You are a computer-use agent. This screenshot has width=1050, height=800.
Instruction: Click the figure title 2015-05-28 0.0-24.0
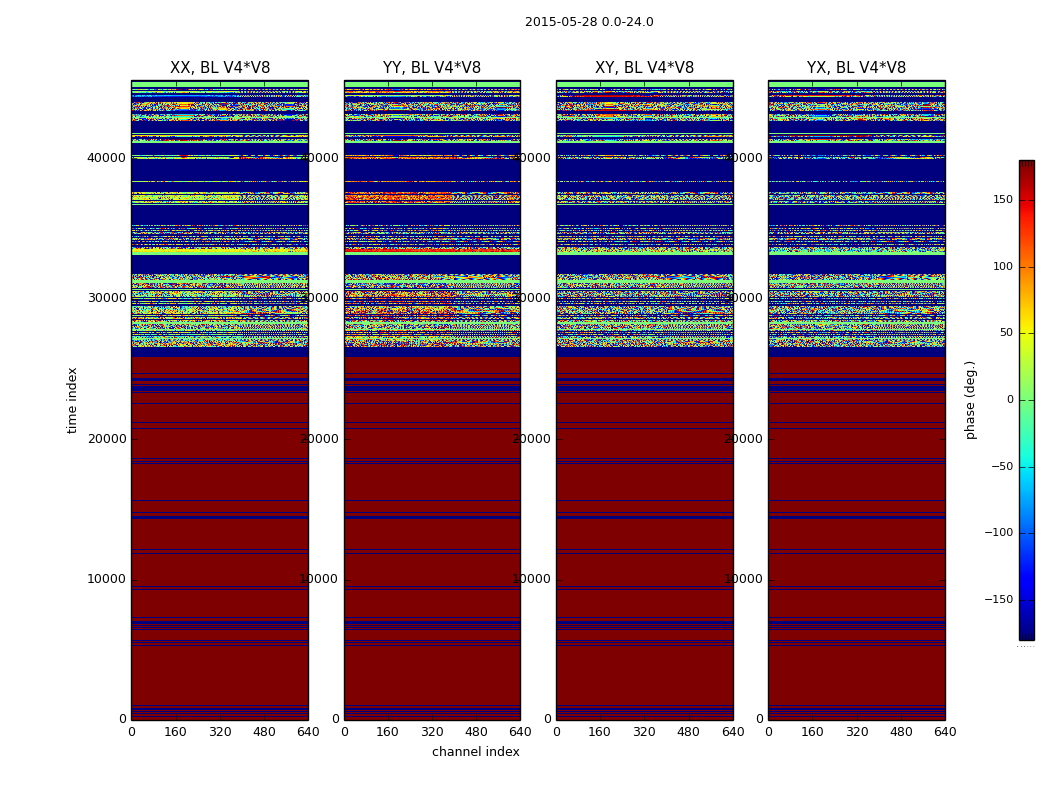pyautogui.click(x=589, y=22)
